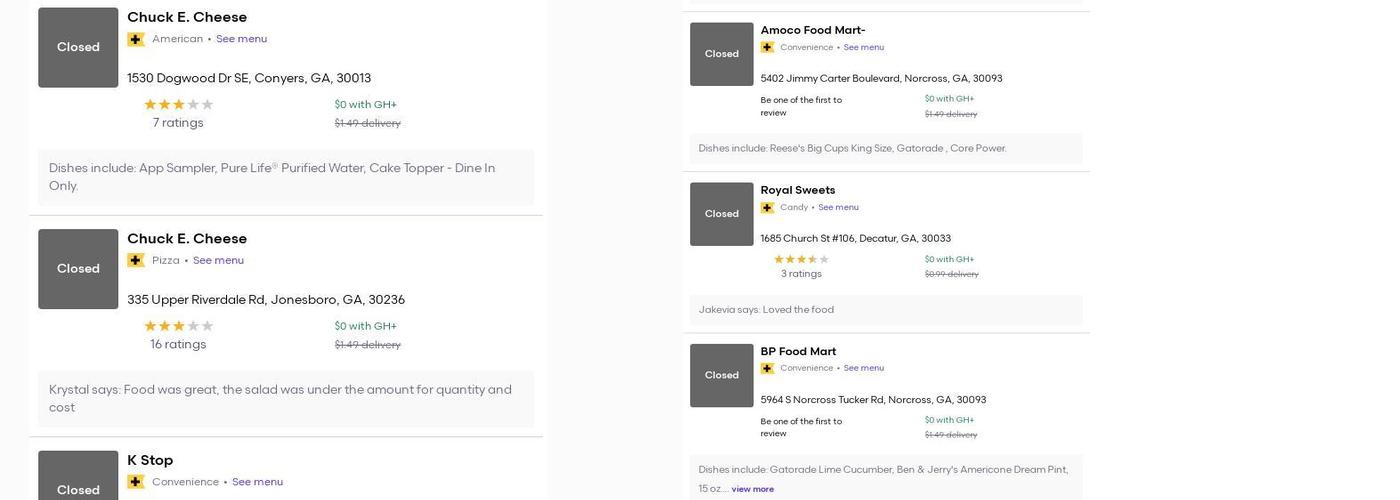The width and height of the screenshot is (1400, 500).
Task: Open See menu link for K Stop
Action: tap(257, 482)
